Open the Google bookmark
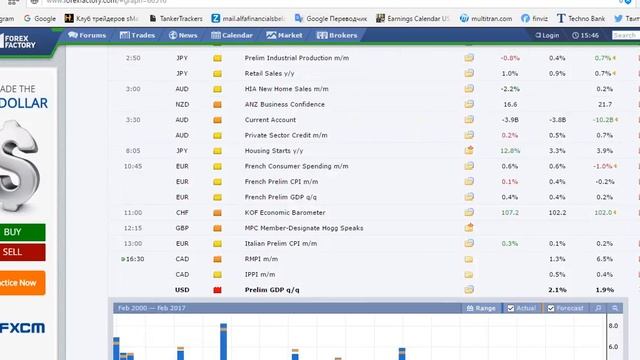This screenshot has height=360, width=640. click(40, 18)
